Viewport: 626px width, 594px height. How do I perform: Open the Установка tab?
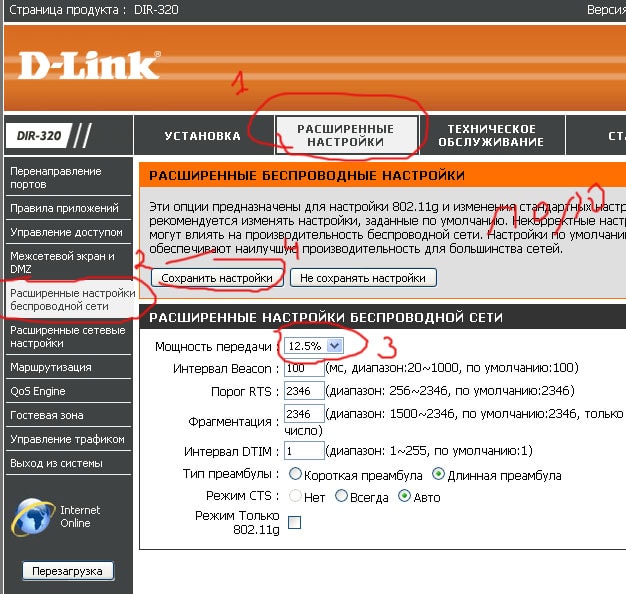[x=203, y=136]
